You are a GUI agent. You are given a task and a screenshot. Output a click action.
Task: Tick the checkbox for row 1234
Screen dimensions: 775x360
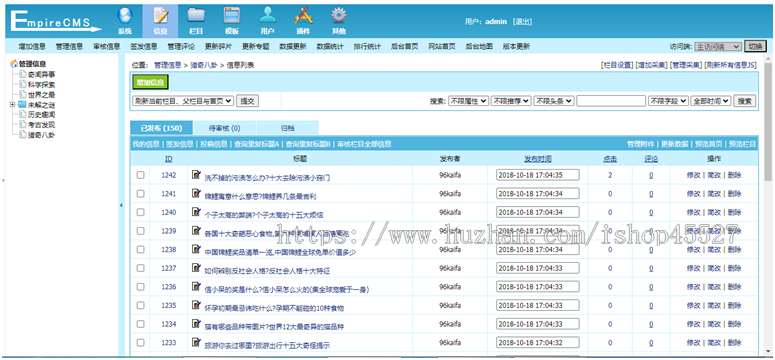[141, 324]
